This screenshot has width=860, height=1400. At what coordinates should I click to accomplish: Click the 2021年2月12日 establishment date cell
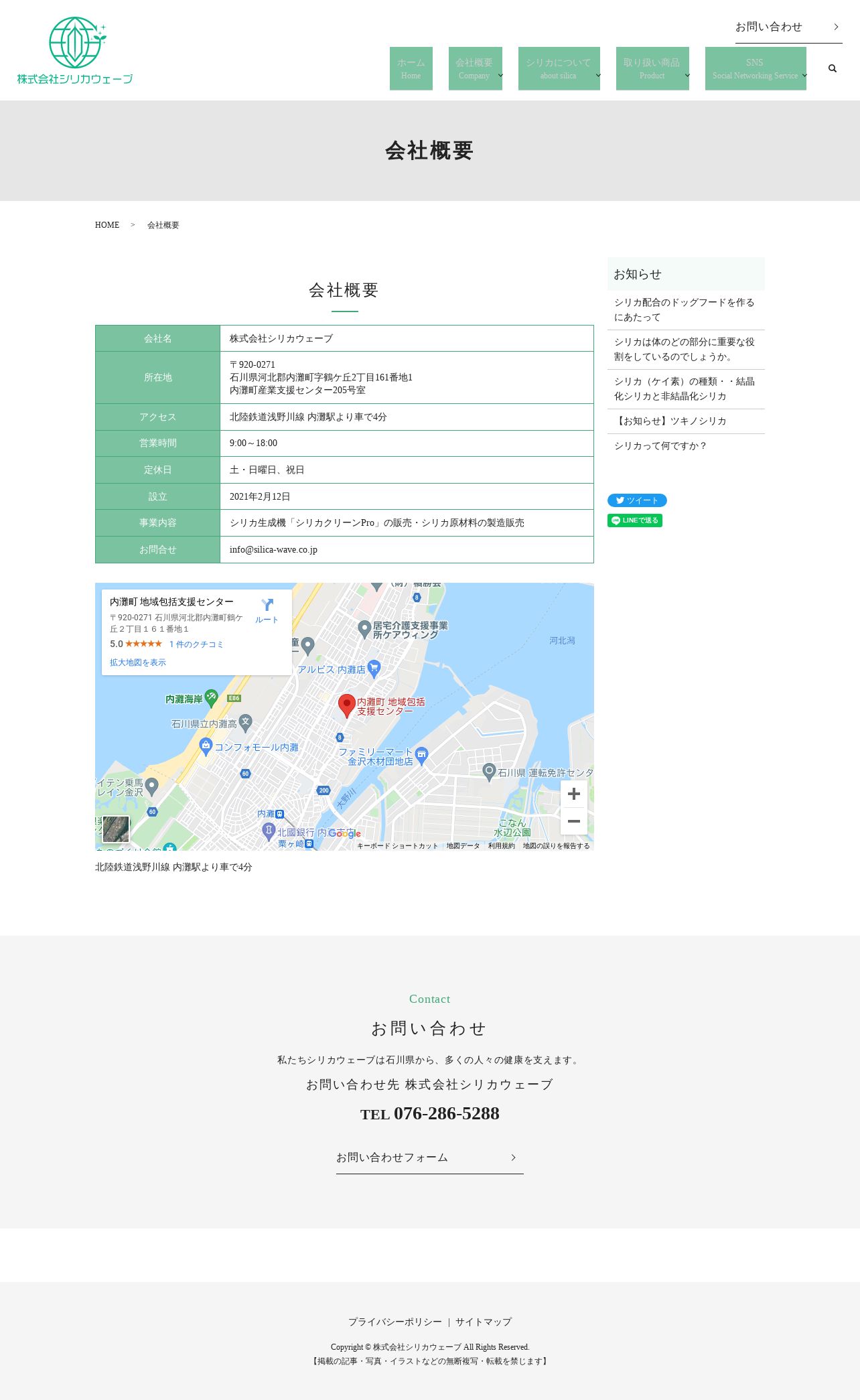click(407, 496)
